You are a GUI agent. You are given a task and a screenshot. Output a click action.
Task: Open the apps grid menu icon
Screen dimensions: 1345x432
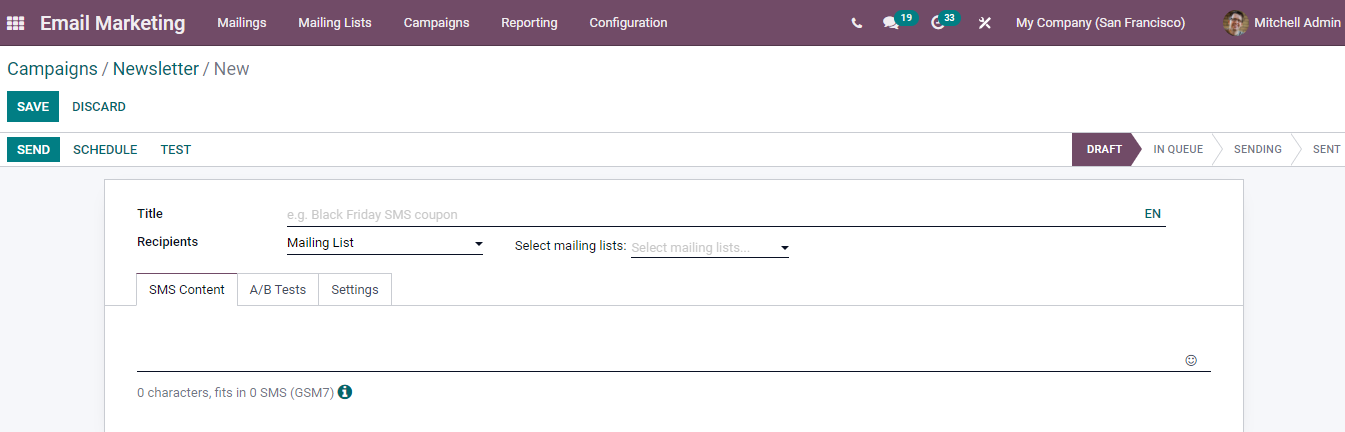(15, 23)
